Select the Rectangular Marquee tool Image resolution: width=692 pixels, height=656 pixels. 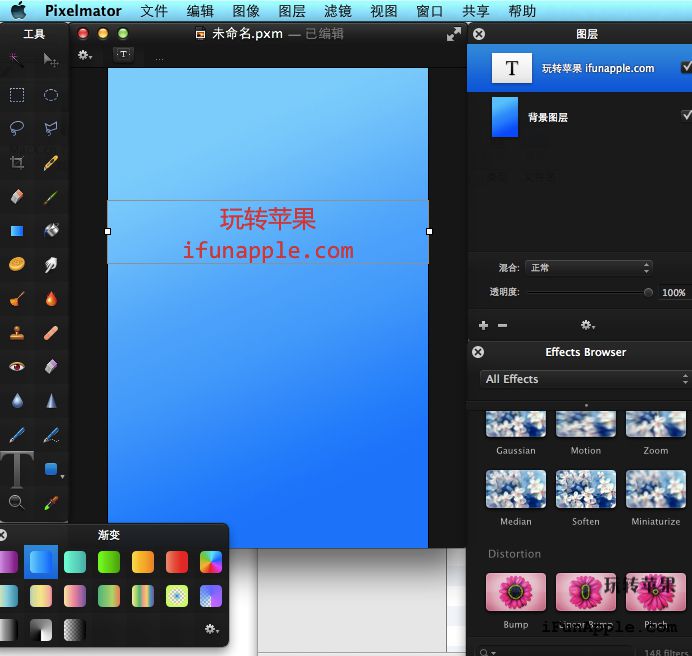17,95
